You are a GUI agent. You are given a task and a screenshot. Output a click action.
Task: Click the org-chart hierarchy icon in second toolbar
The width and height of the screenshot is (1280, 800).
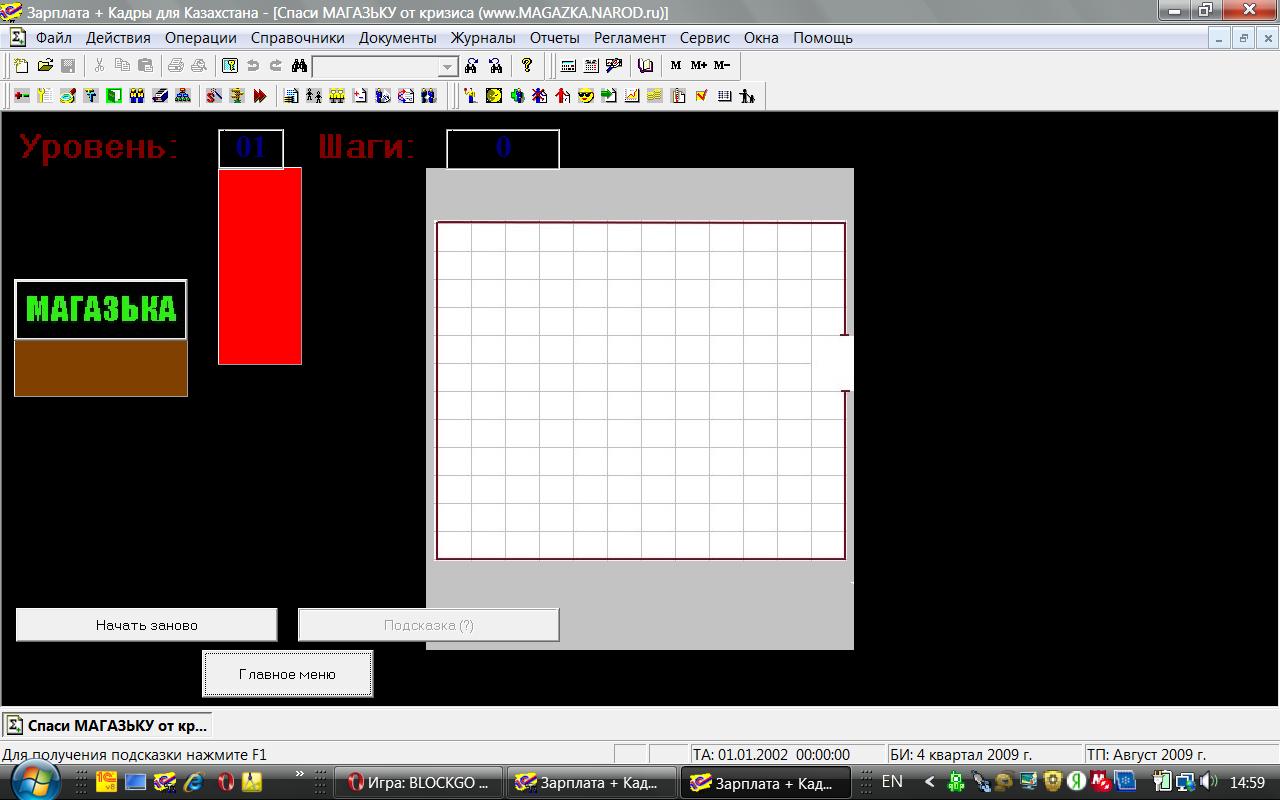(182, 96)
